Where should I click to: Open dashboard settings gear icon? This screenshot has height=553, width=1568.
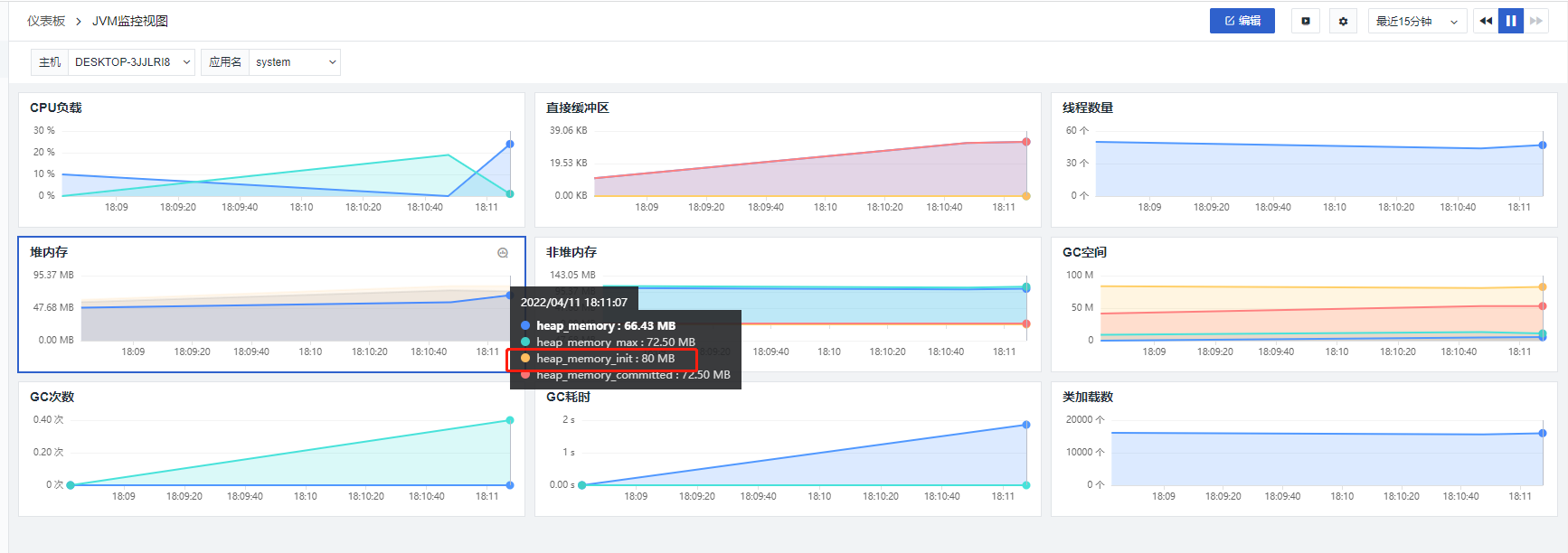[x=1343, y=21]
